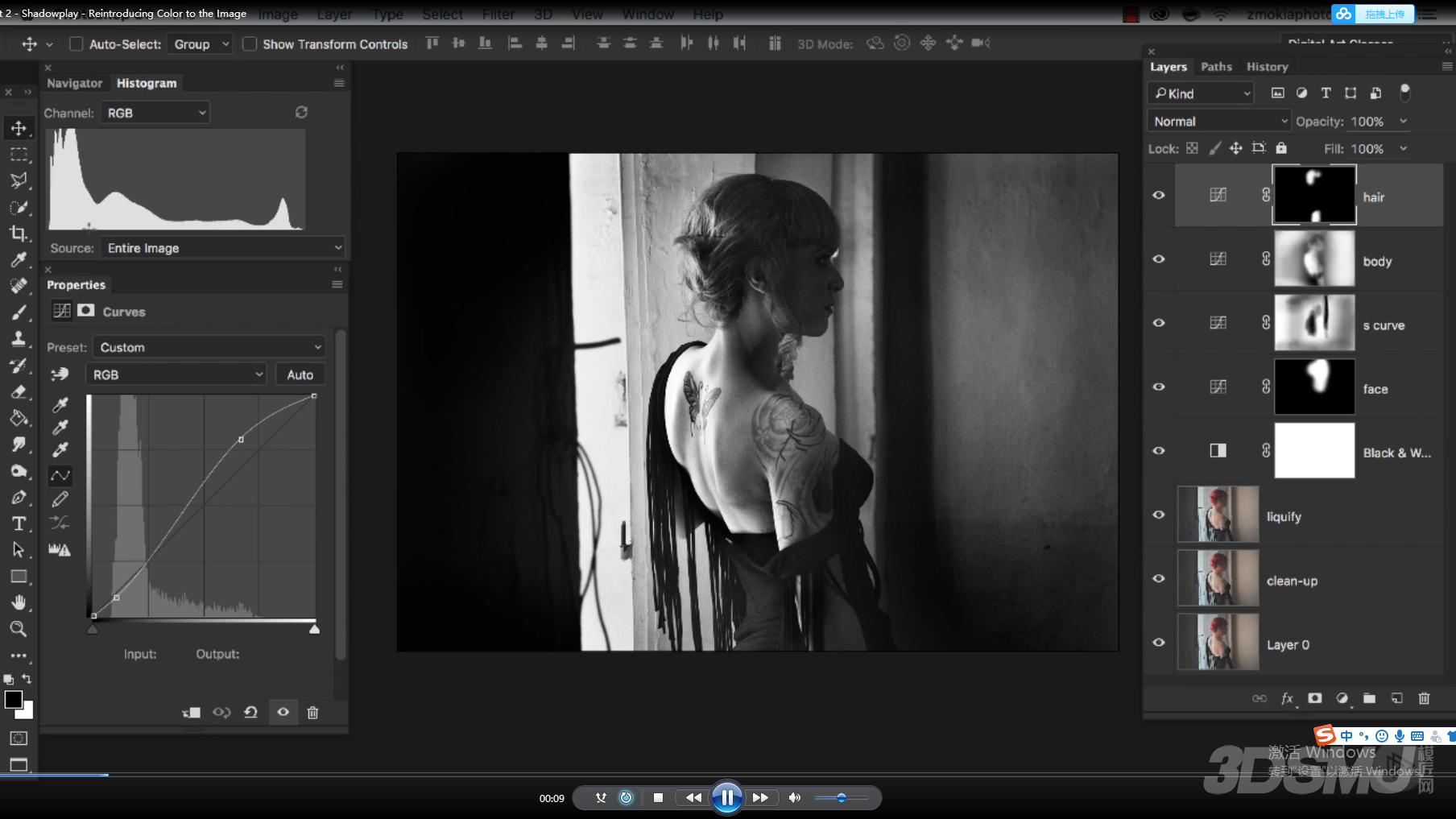The height and width of the screenshot is (819, 1456).
Task: Create a new adjustment layer
Action: [x=1342, y=698]
